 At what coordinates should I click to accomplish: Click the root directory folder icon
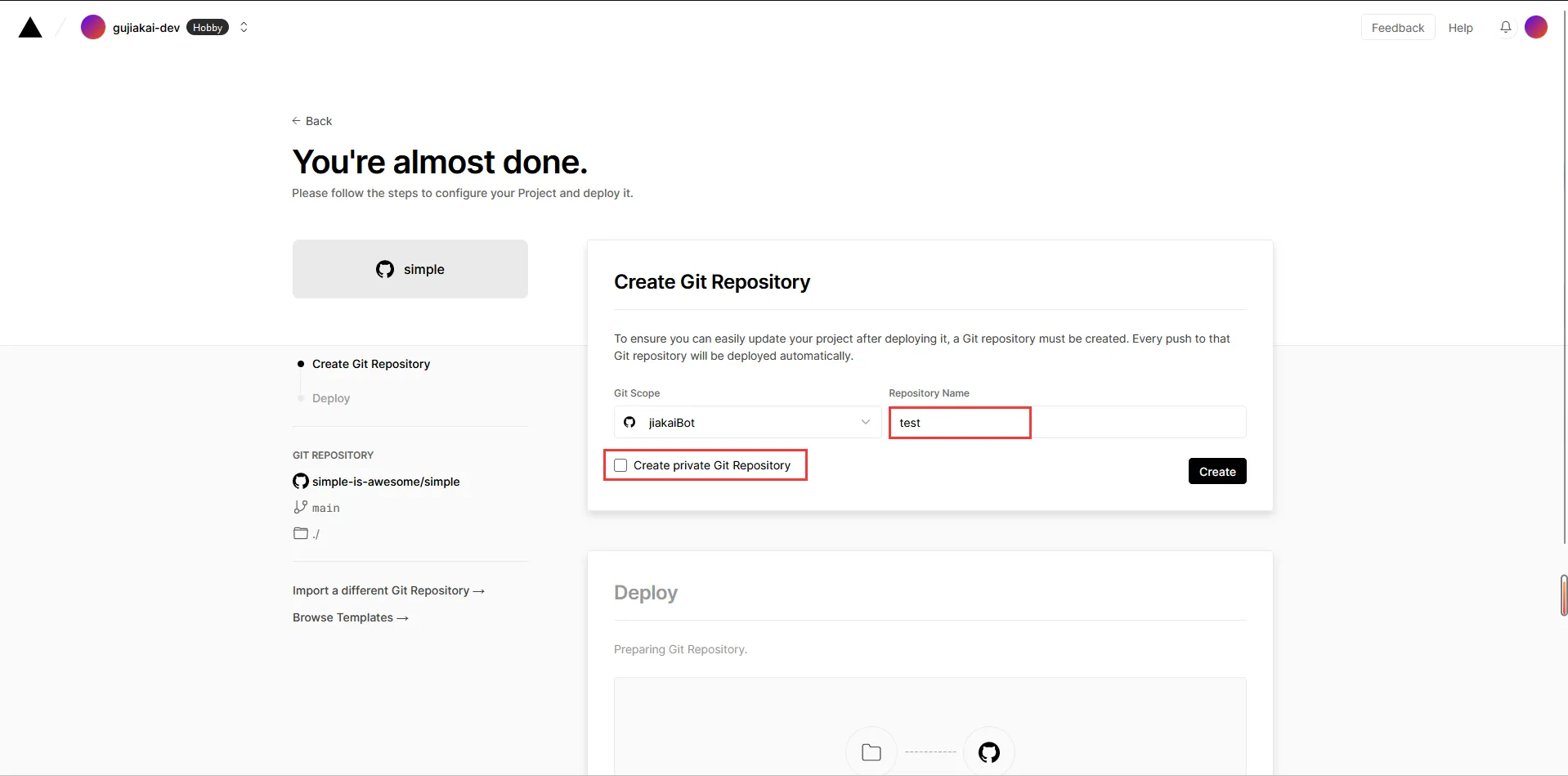coord(301,533)
